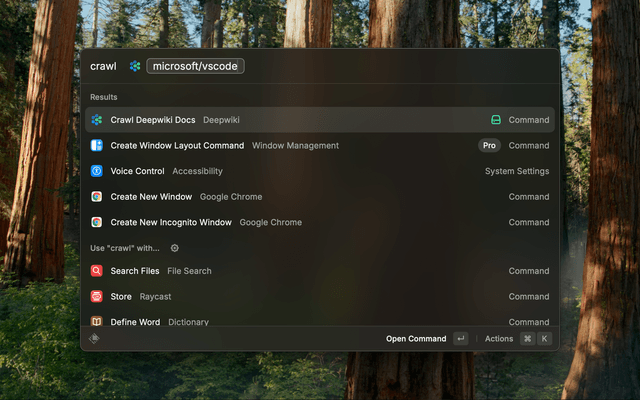Viewport: 640px width, 400px height.
Task: Click the microsoft/vscode argument field
Action: point(196,66)
